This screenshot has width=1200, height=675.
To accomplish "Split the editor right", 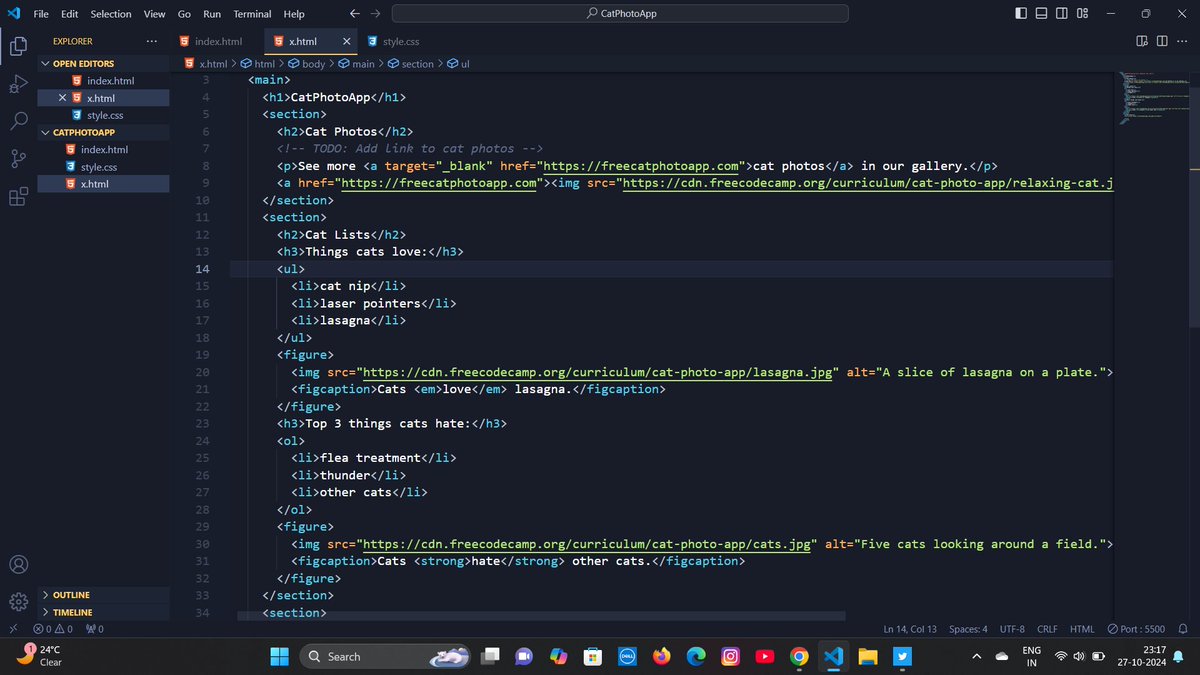I will click(x=1162, y=41).
